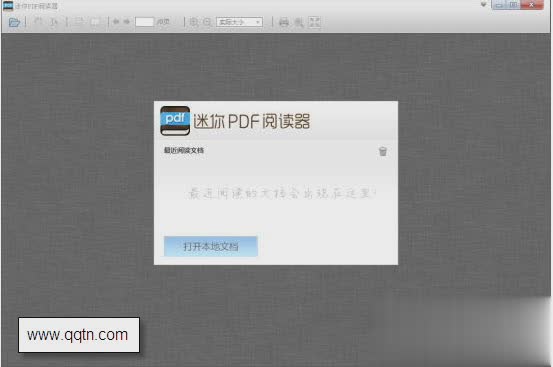This screenshot has height=367, width=553.
Task: Minimize the PDF reader window
Action: 499,5
